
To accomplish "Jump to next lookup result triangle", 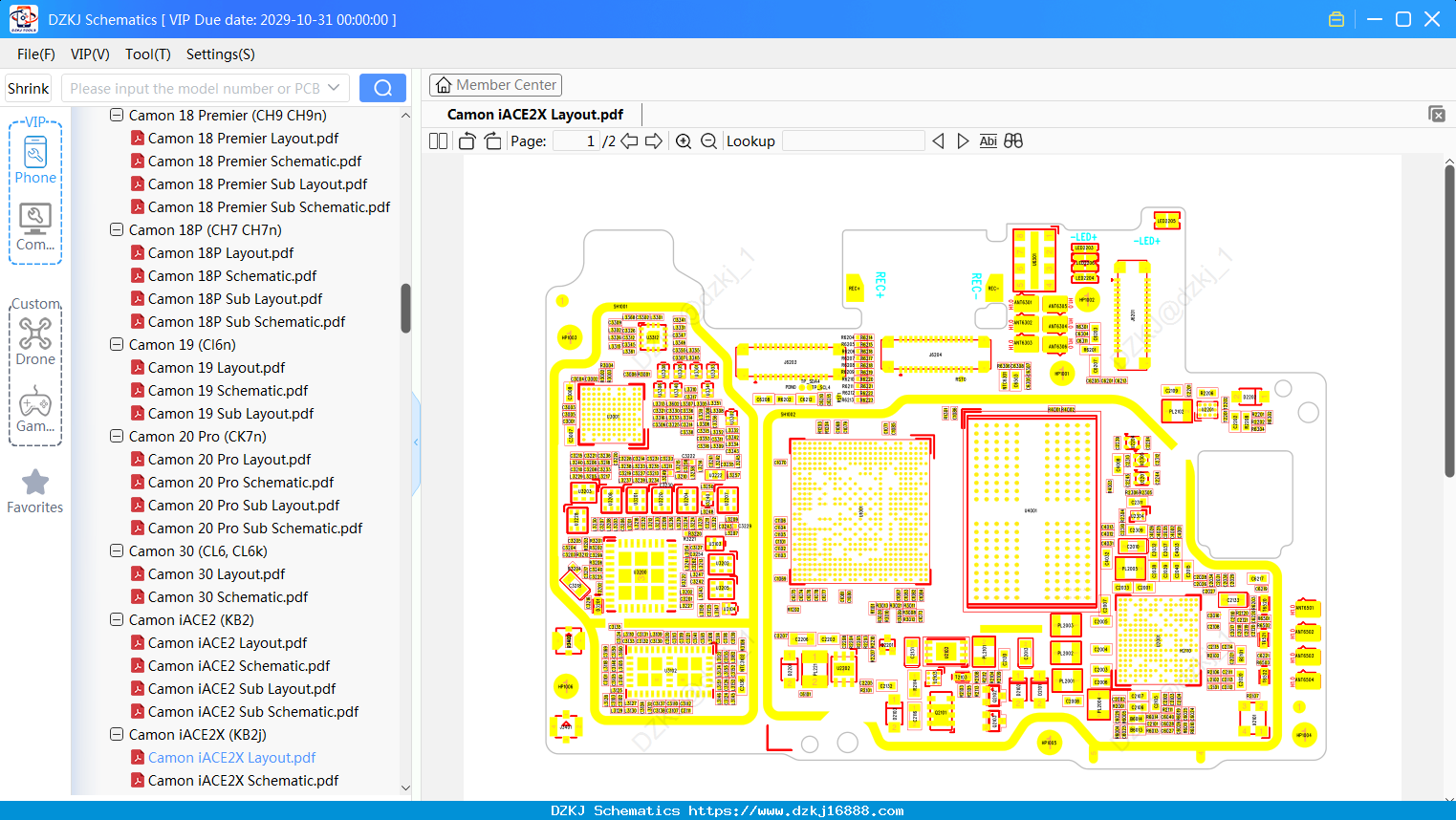I will pyautogui.click(x=963, y=141).
